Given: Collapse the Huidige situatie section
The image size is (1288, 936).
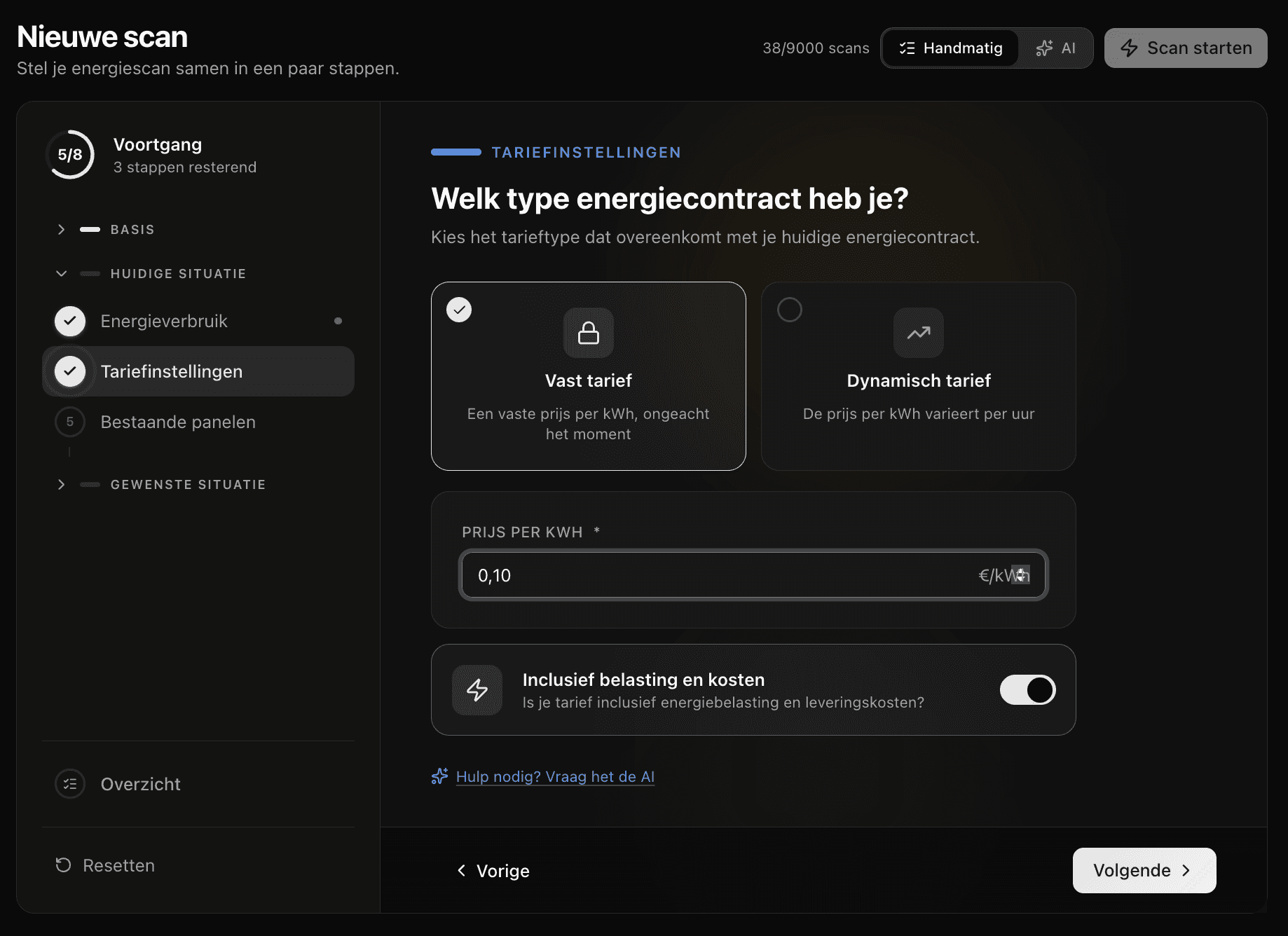Looking at the screenshot, I should pos(62,274).
